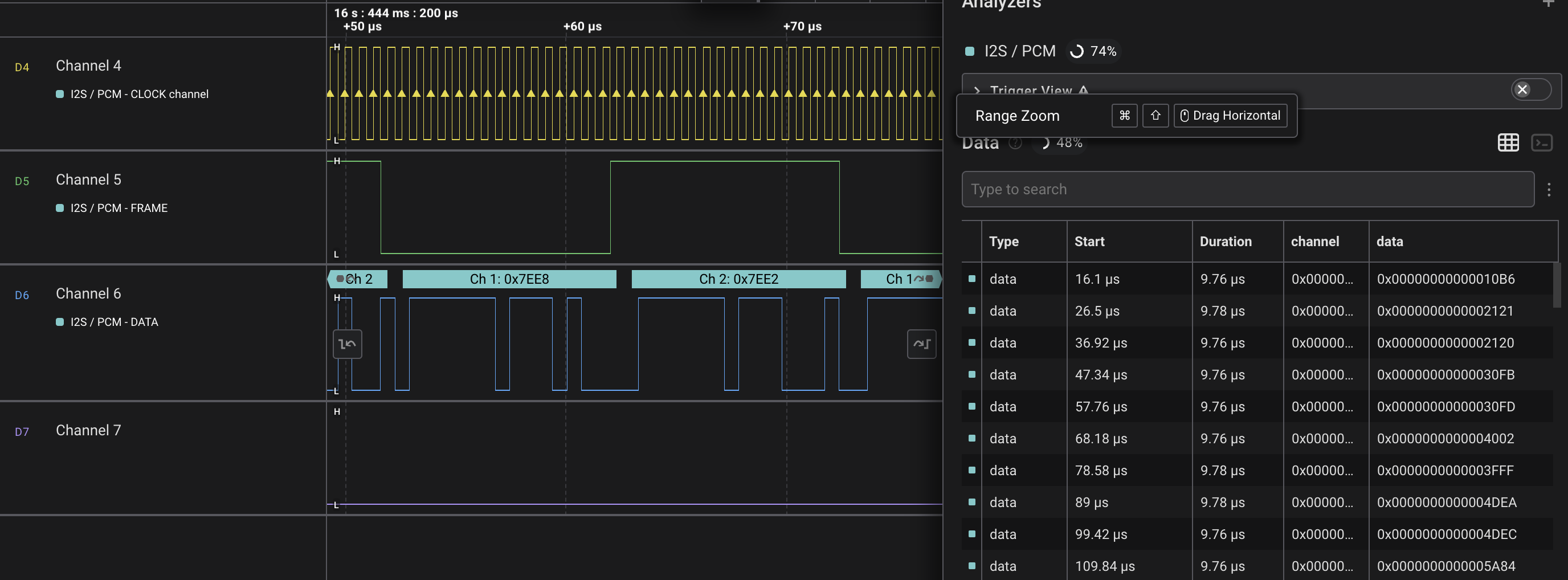Click the +60 µs time marker
1568x580 pixels.
point(582,27)
